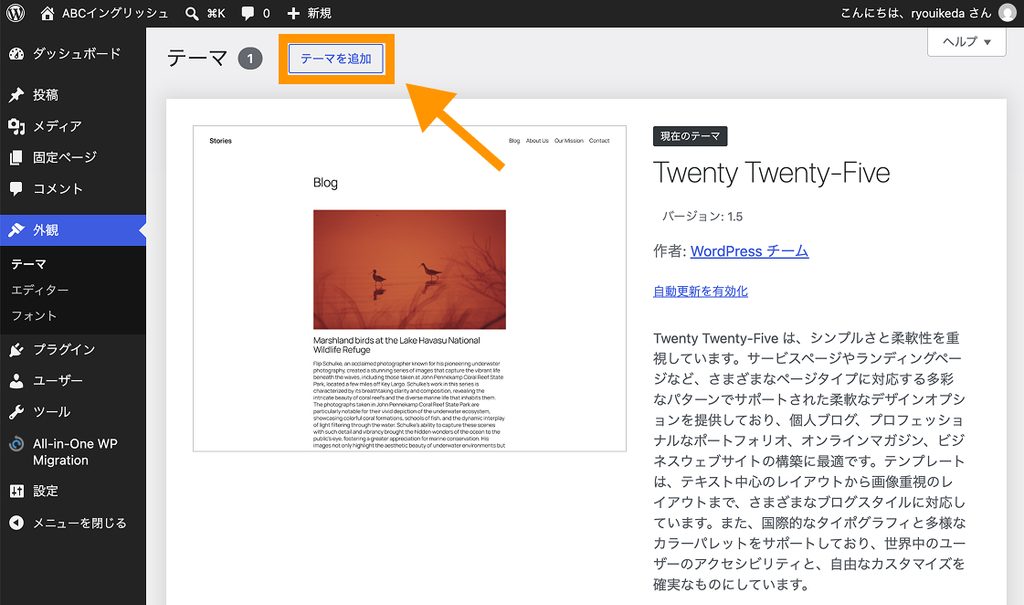Click ABCイングリッシュ site name

[x=115, y=13]
